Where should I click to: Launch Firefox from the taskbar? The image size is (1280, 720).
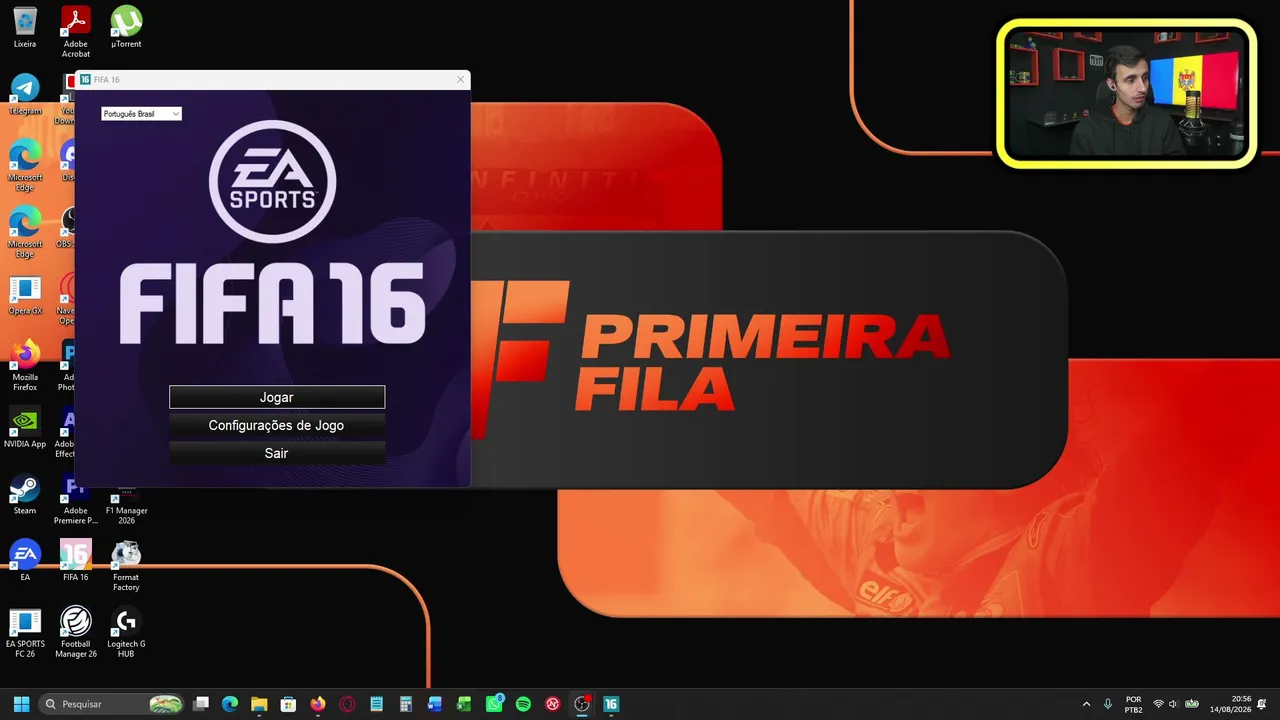tap(318, 704)
